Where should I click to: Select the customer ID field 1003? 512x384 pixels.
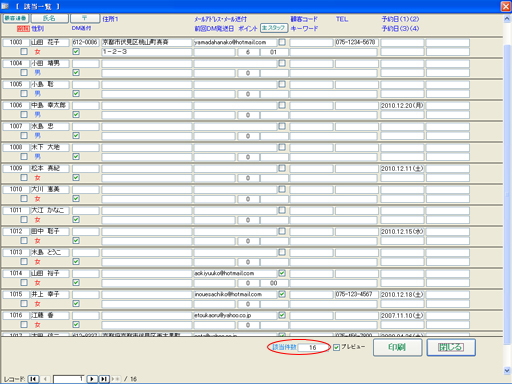(x=16, y=42)
